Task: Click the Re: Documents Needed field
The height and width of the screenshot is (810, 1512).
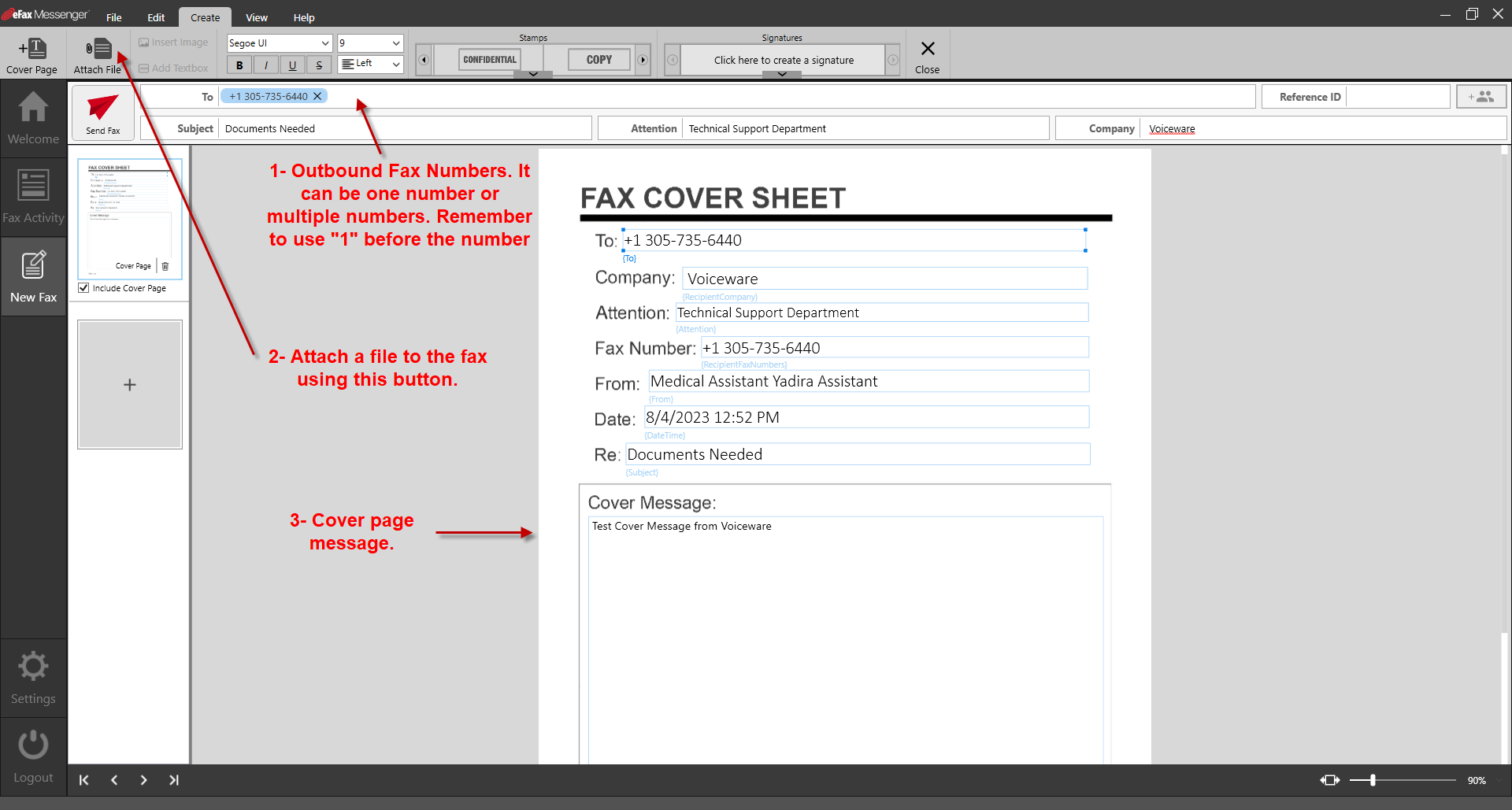Action: tap(858, 454)
